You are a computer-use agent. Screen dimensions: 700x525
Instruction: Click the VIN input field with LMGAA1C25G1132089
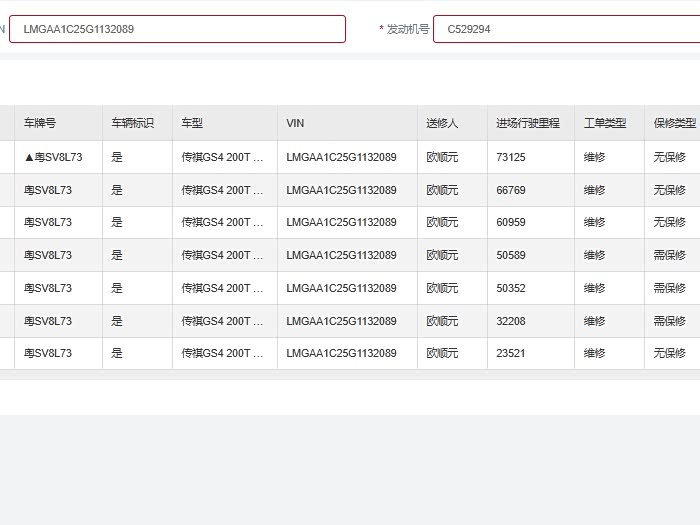[x=177, y=29]
